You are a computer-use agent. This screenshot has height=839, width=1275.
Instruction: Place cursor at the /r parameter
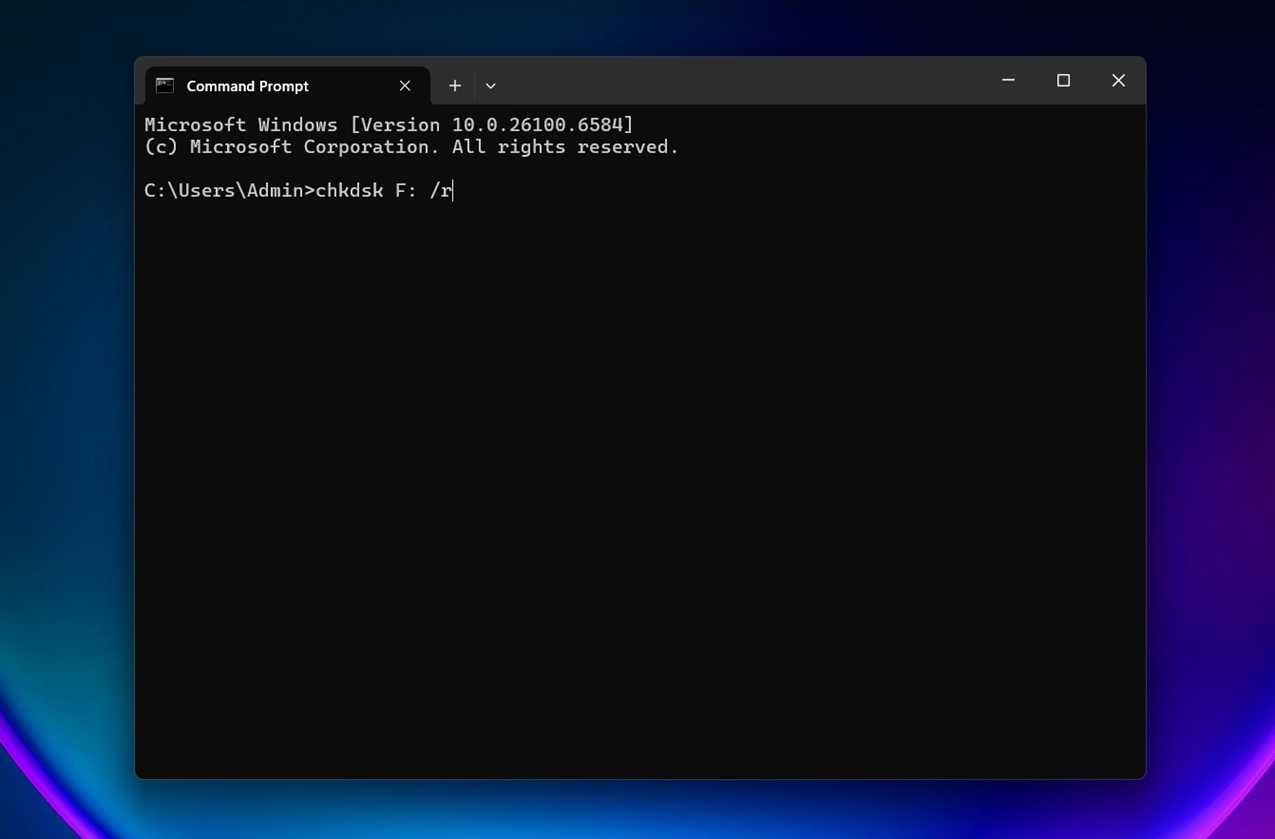[441, 191]
